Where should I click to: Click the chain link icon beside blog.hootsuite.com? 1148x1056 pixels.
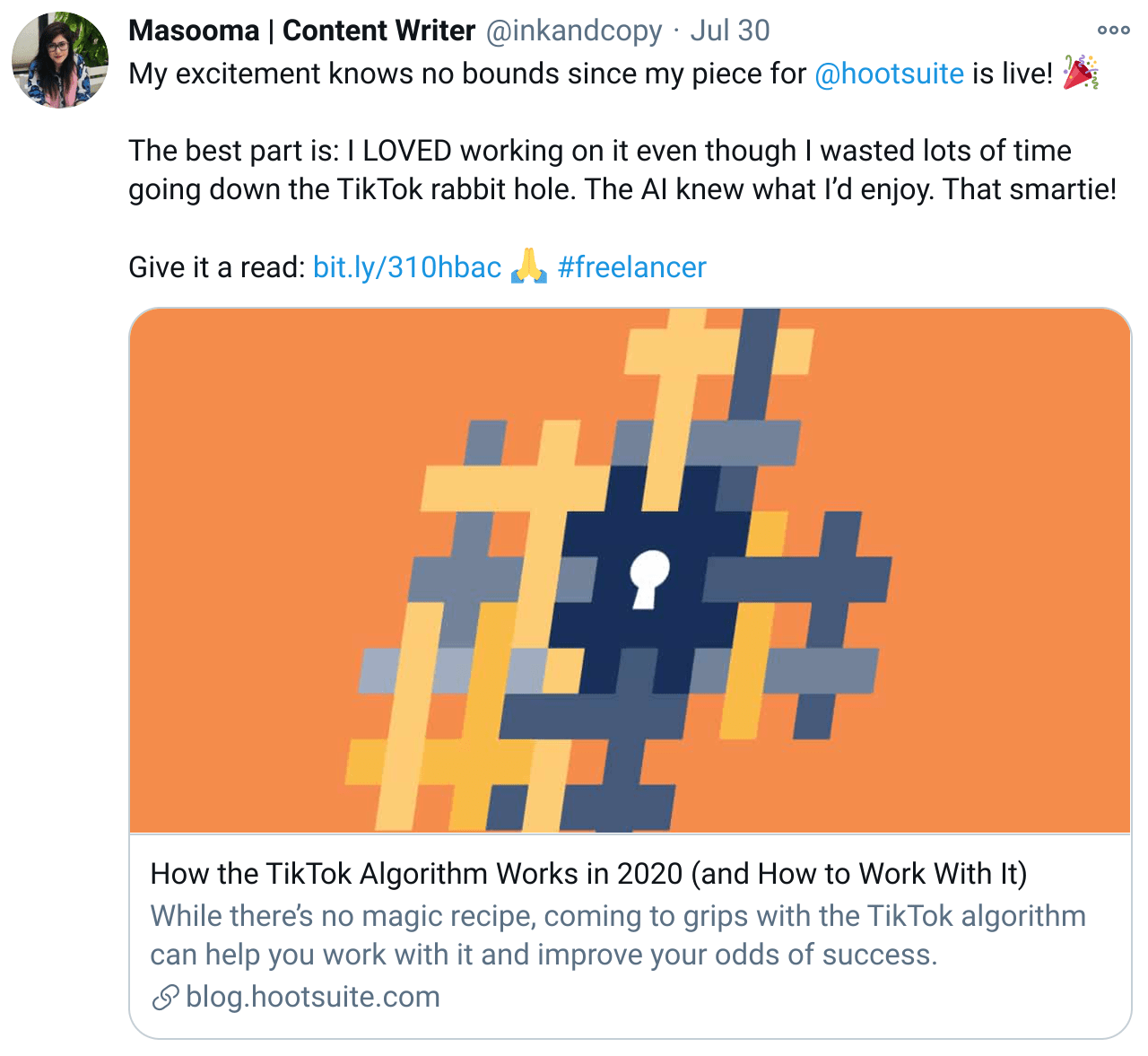point(165,997)
